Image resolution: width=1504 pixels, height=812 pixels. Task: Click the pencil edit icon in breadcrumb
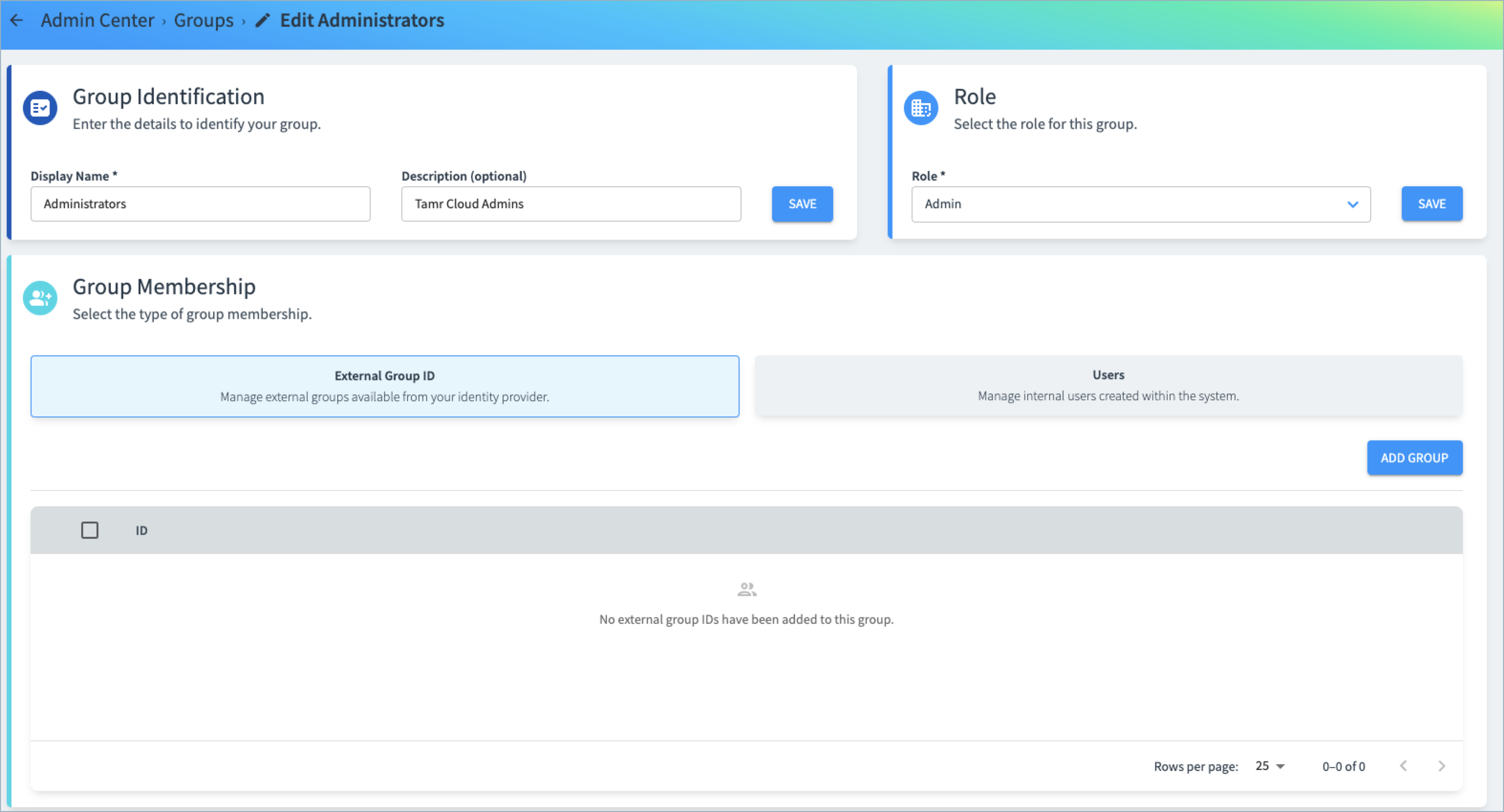point(263,21)
